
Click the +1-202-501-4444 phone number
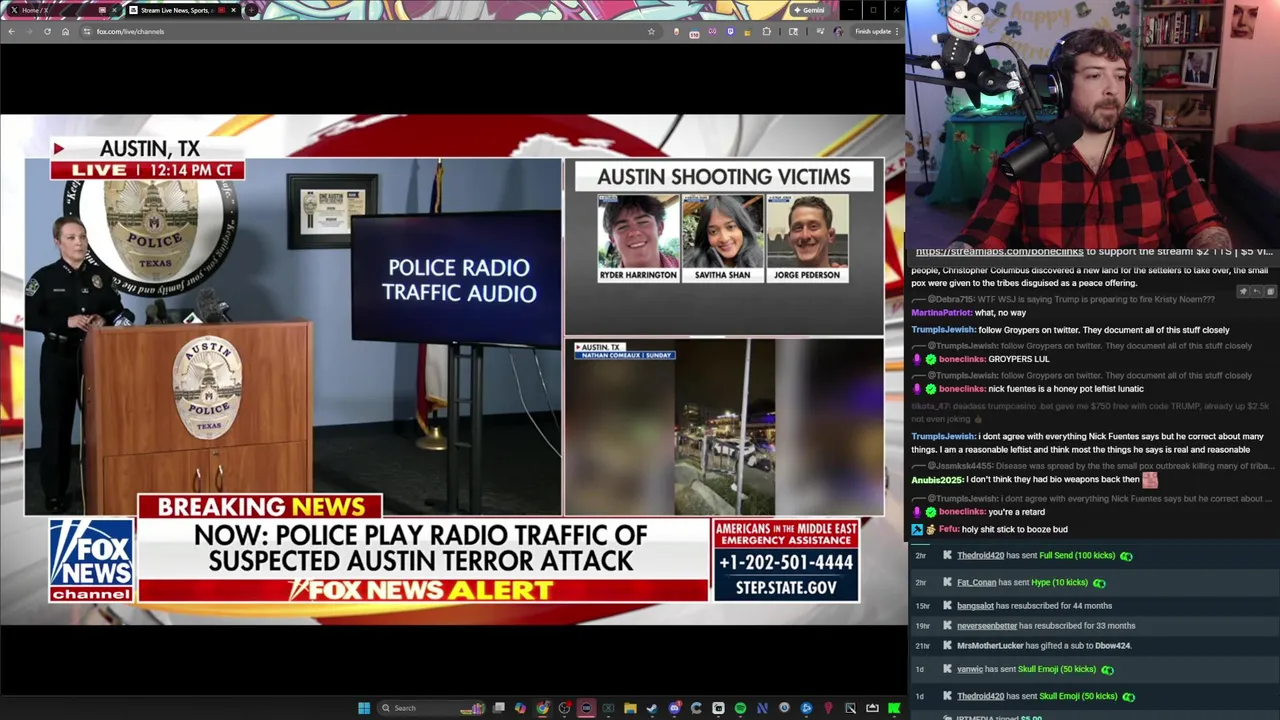point(786,562)
